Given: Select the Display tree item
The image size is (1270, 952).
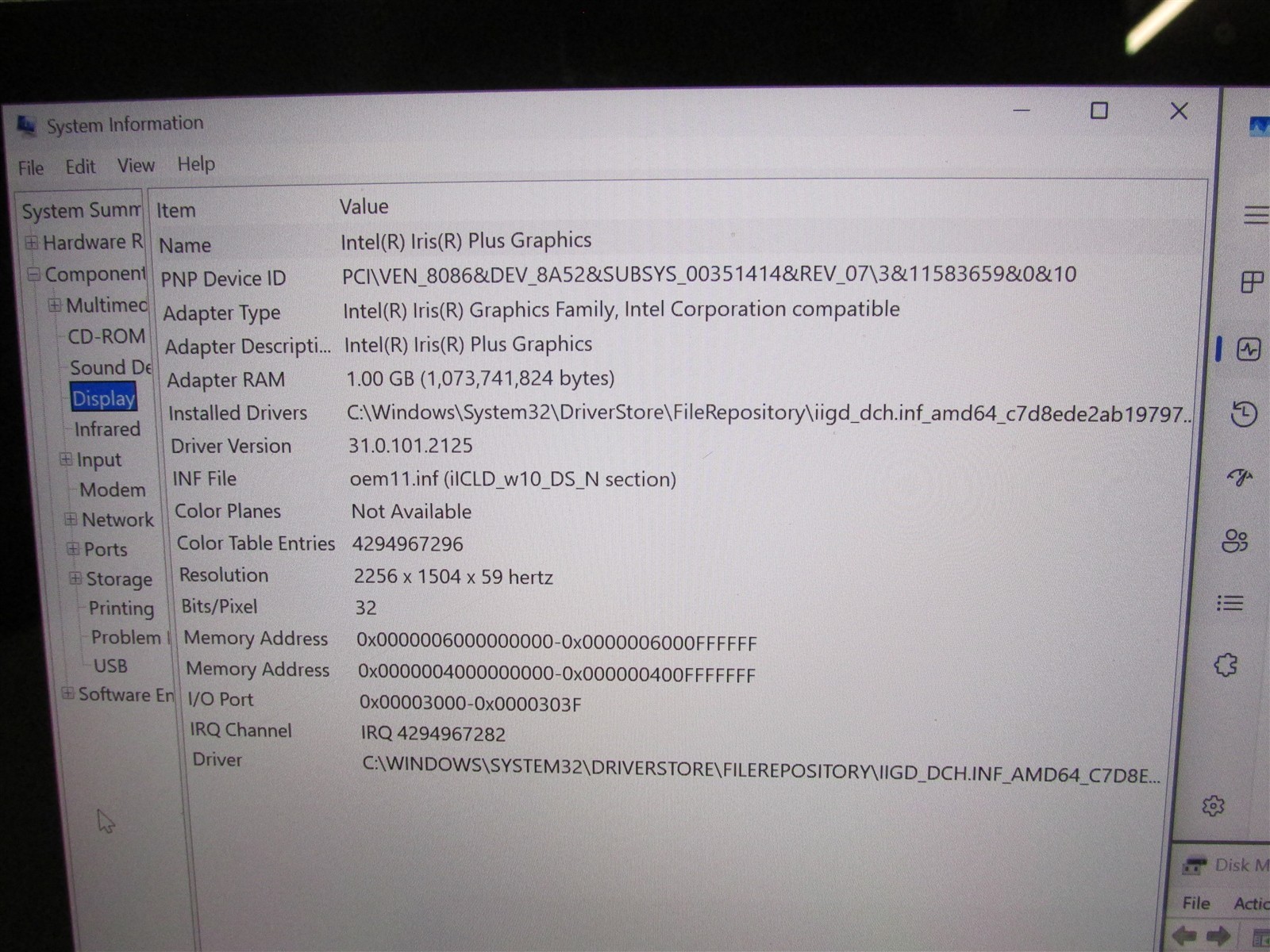Looking at the screenshot, I should pyautogui.click(x=103, y=398).
